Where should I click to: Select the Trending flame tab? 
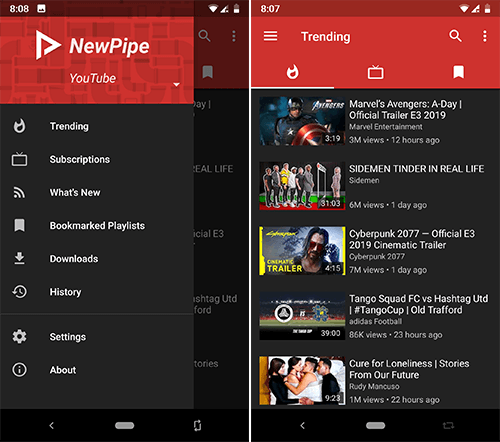[293, 72]
